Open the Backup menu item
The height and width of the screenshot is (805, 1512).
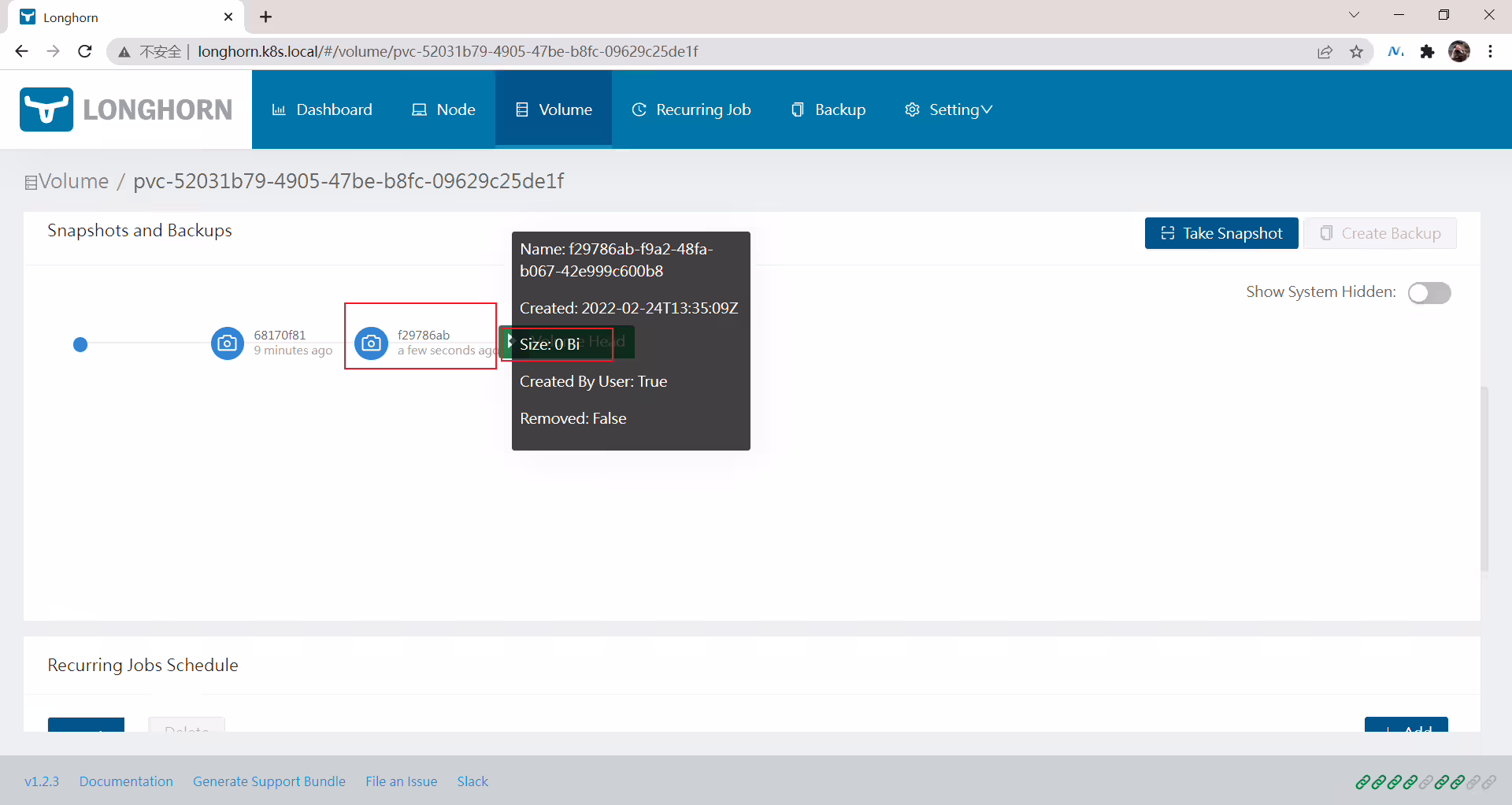[828, 109]
